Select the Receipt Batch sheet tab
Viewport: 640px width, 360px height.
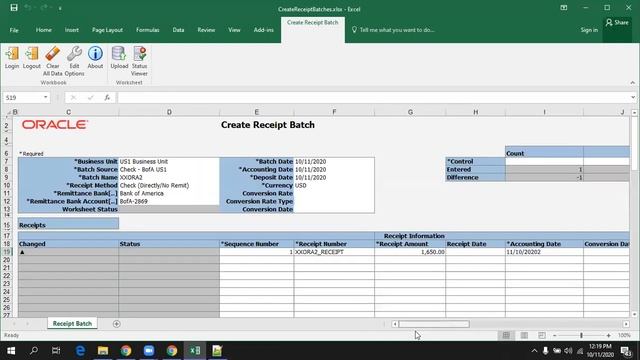click(x=72, y=324)
